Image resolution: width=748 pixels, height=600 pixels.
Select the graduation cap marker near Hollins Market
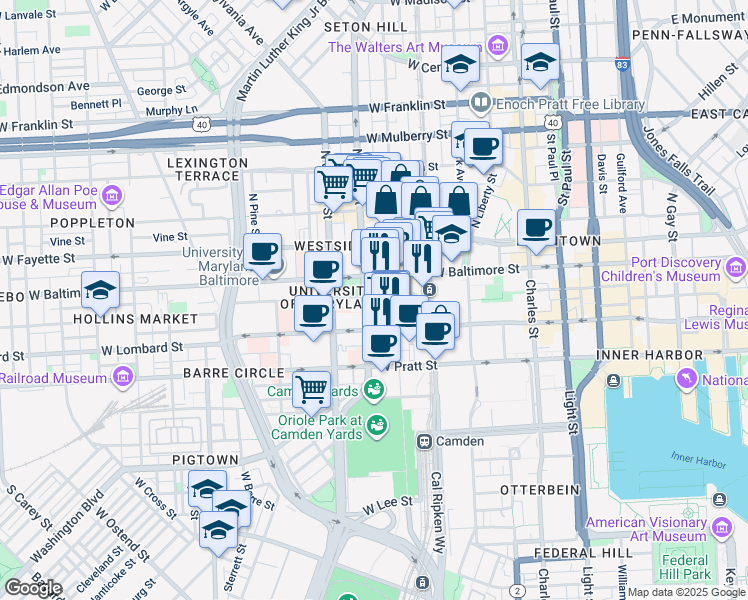coord(100,291)
